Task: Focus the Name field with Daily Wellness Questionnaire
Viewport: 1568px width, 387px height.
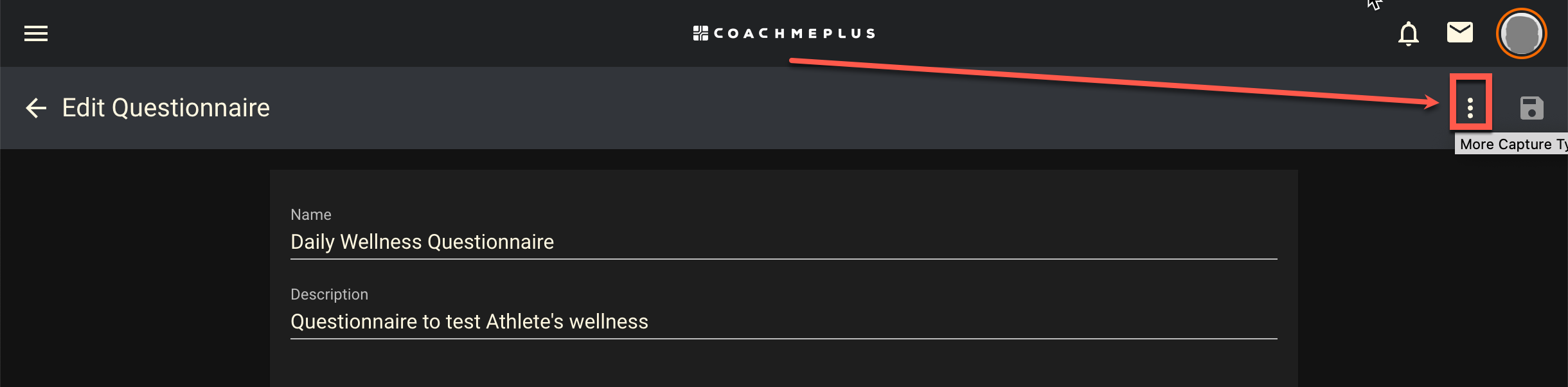Action: 783,242
